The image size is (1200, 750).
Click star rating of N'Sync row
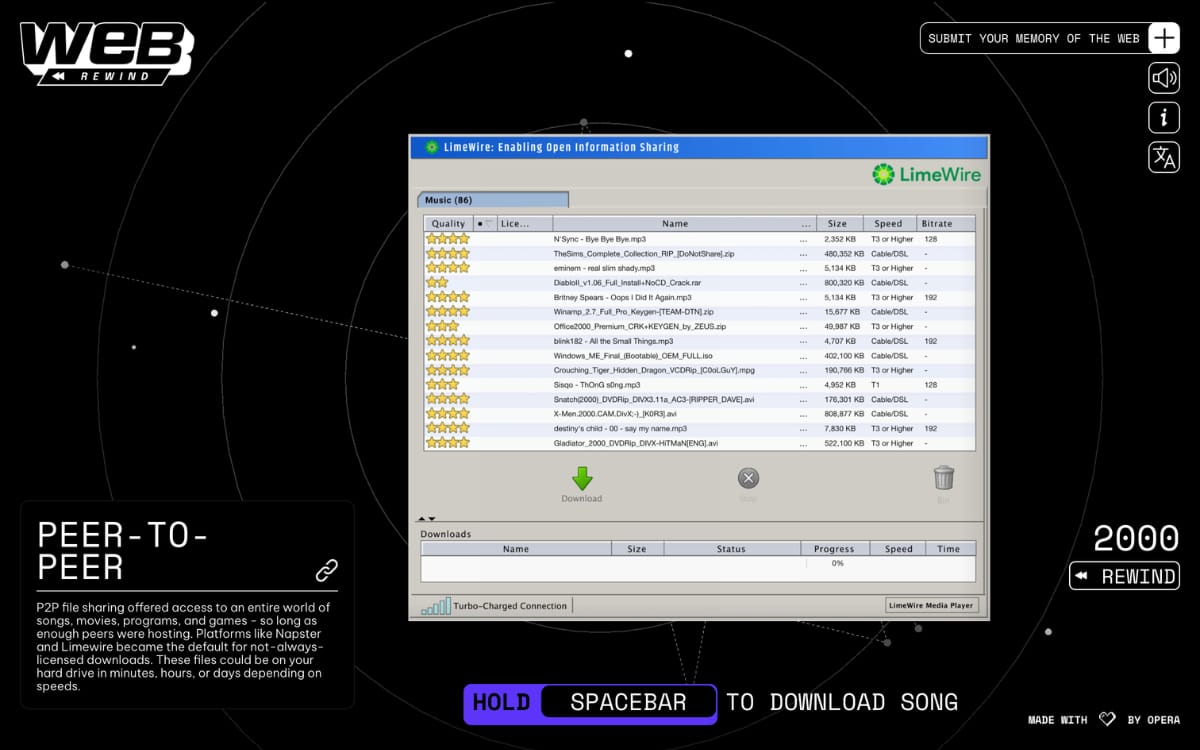tap(447, 239)
